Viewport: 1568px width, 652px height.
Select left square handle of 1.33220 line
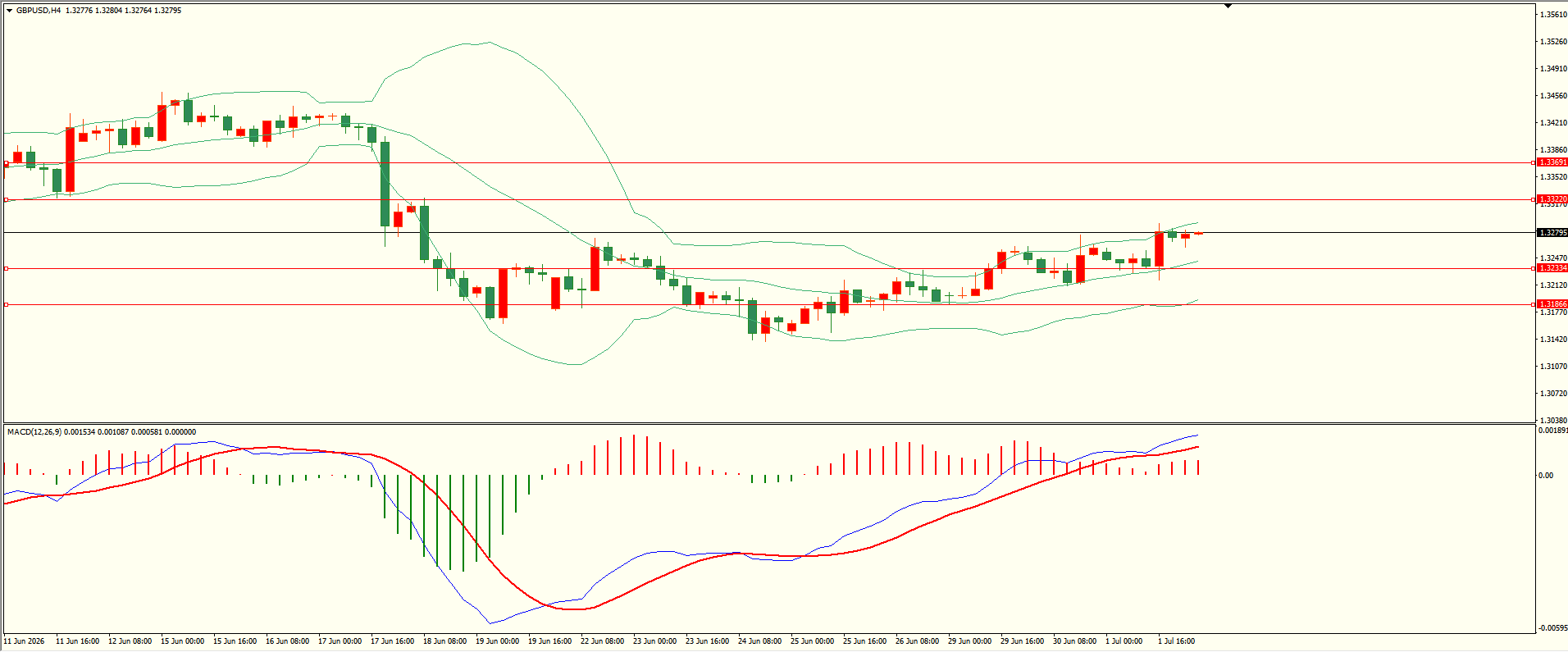(x=7, y=199)
